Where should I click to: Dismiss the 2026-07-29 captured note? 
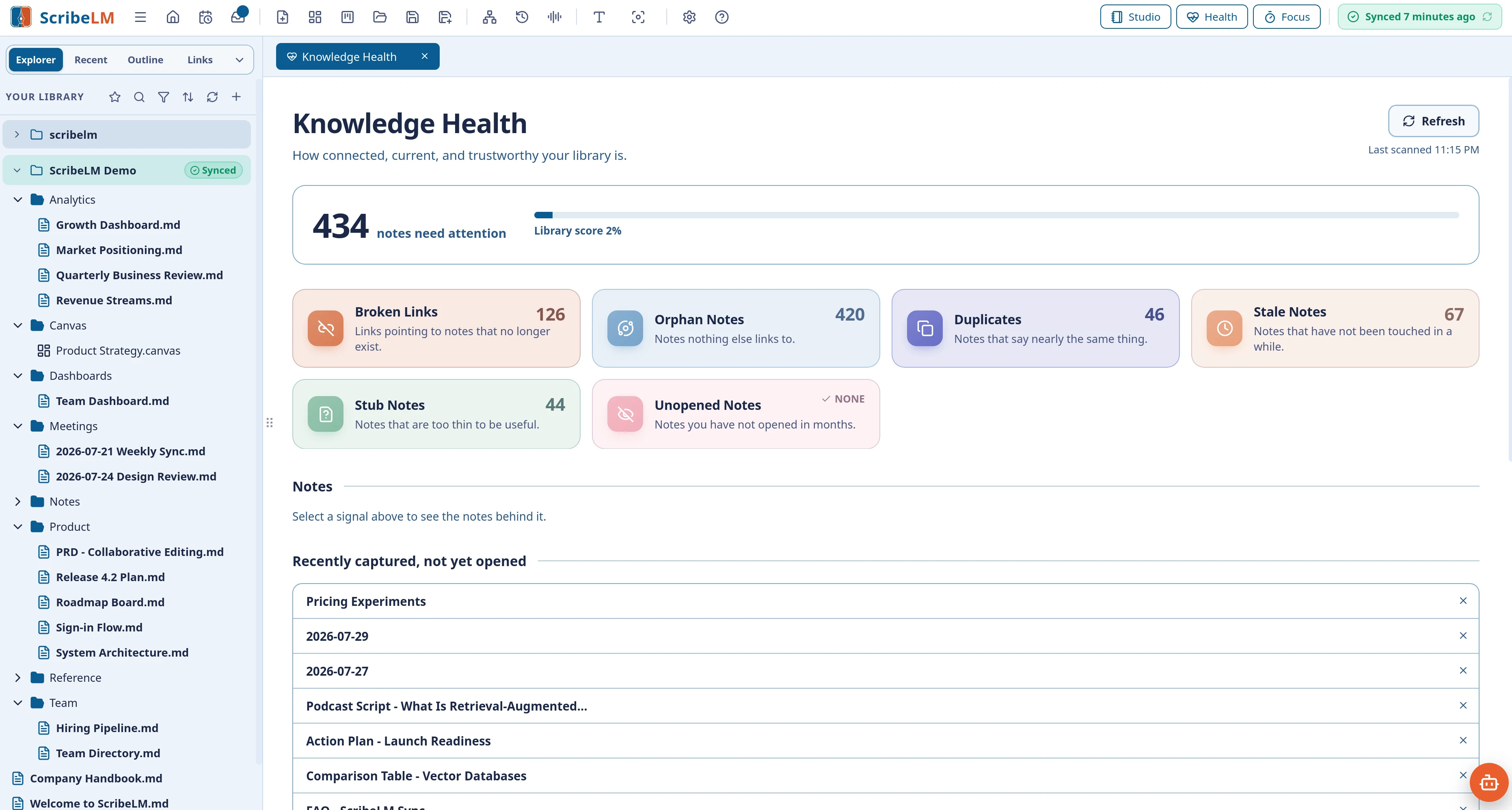pos(1463,636)
